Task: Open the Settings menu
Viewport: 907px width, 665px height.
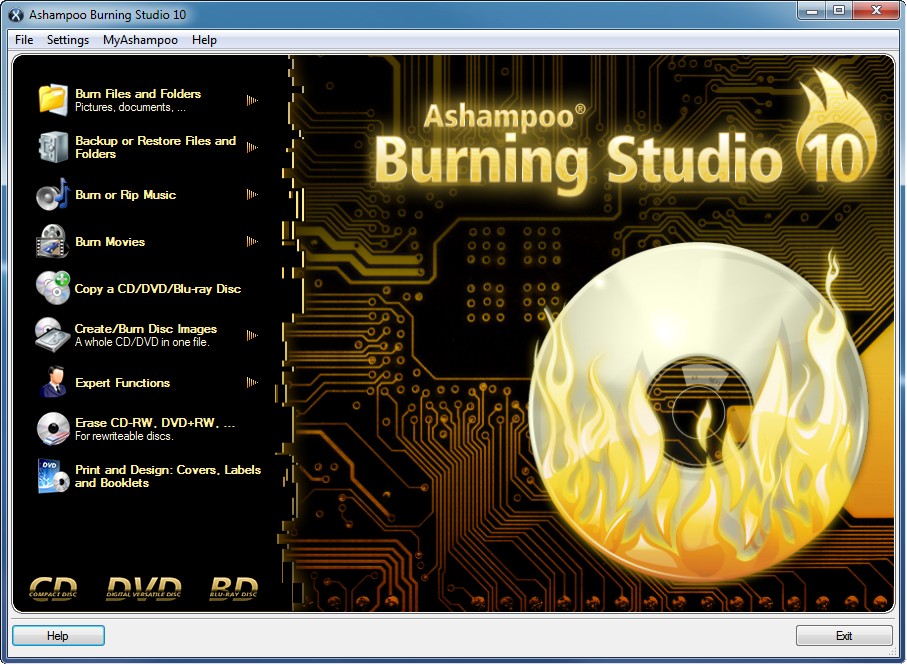Action: (x=68, y=40)
